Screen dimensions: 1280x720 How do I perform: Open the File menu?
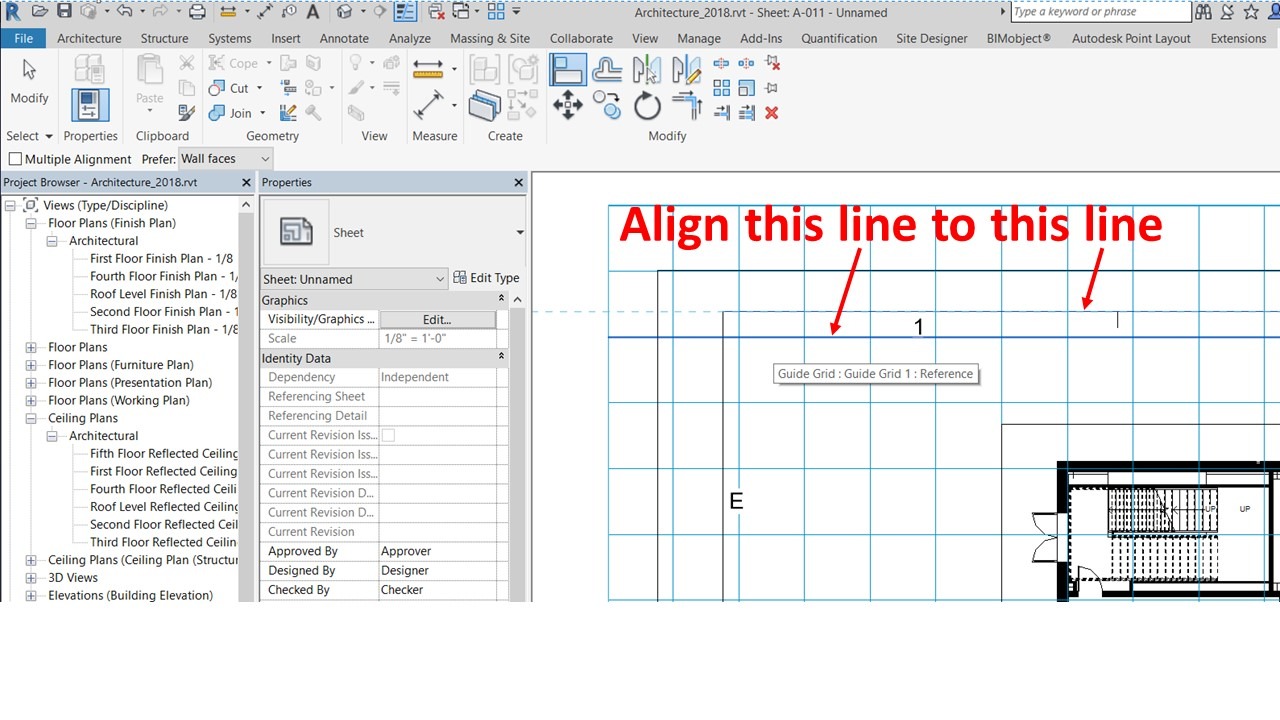pos(23,38)
